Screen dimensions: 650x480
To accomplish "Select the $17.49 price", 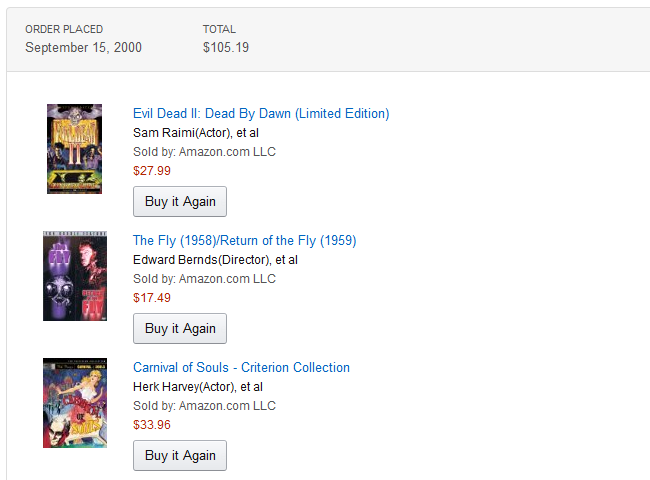I will click(x=152, y=297).
